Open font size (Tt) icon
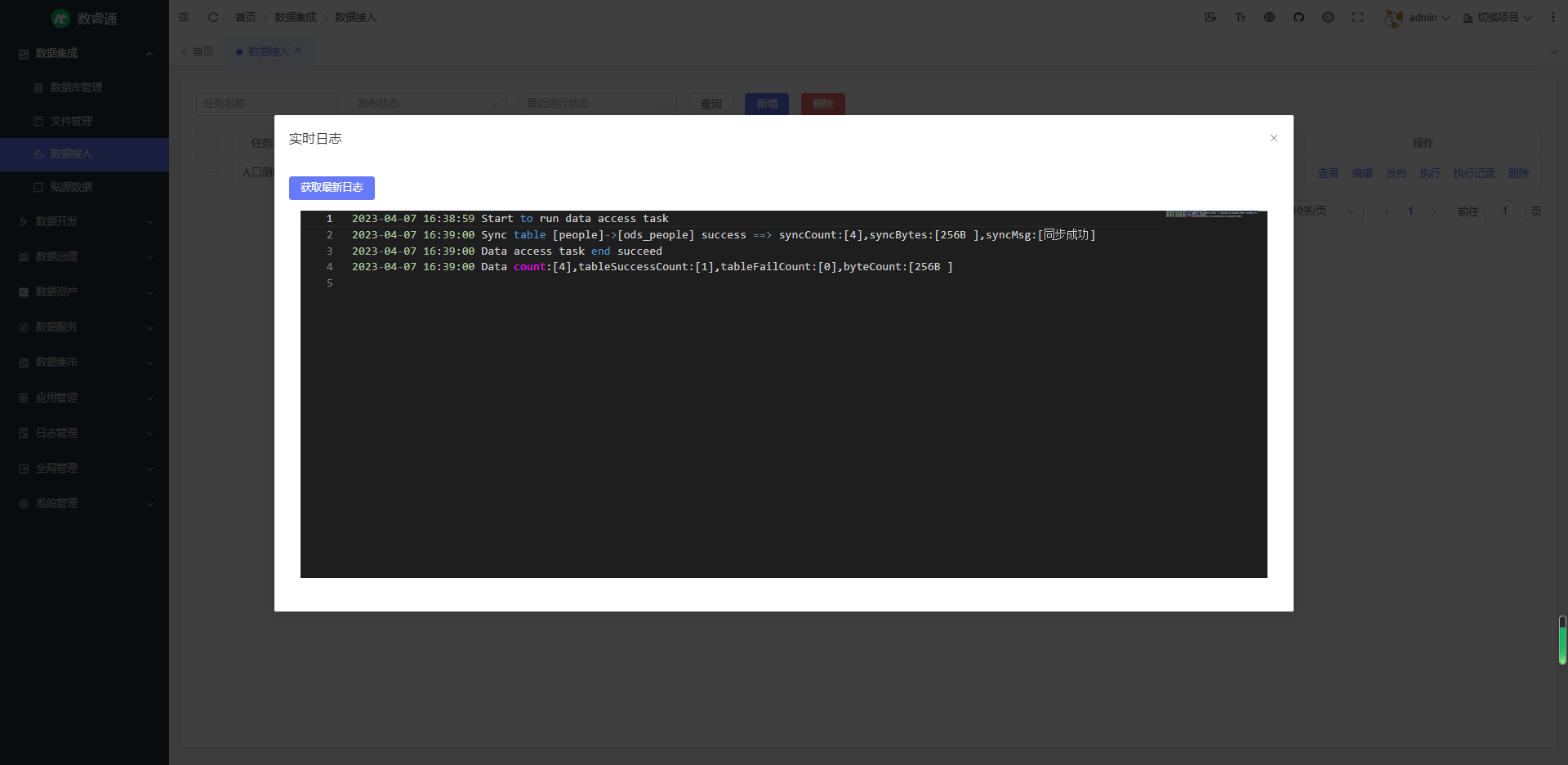Image resolution: width=1568 pixels, height=765 pixels. pos(1240,17)
